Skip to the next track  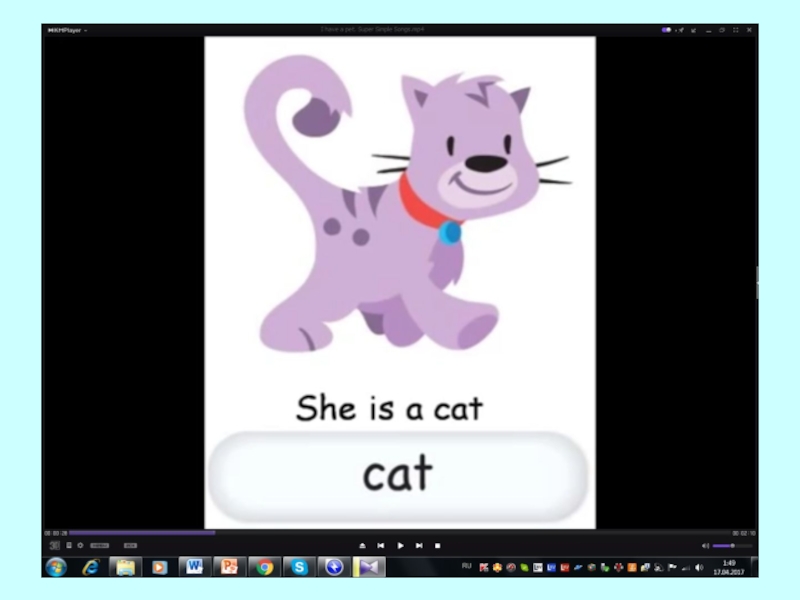(419, 546)
